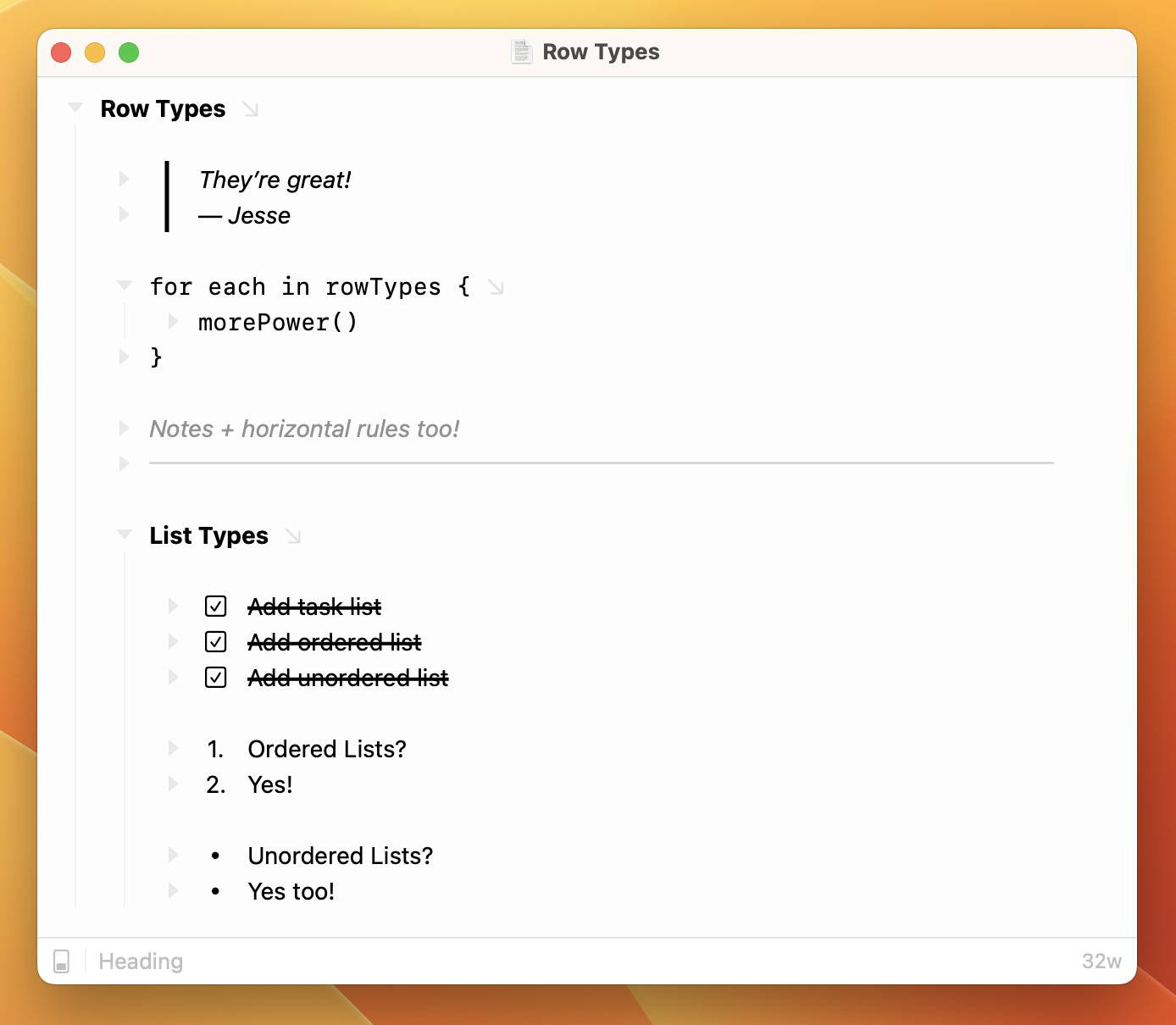Click the focus arrow beside List Types heading

293,536
